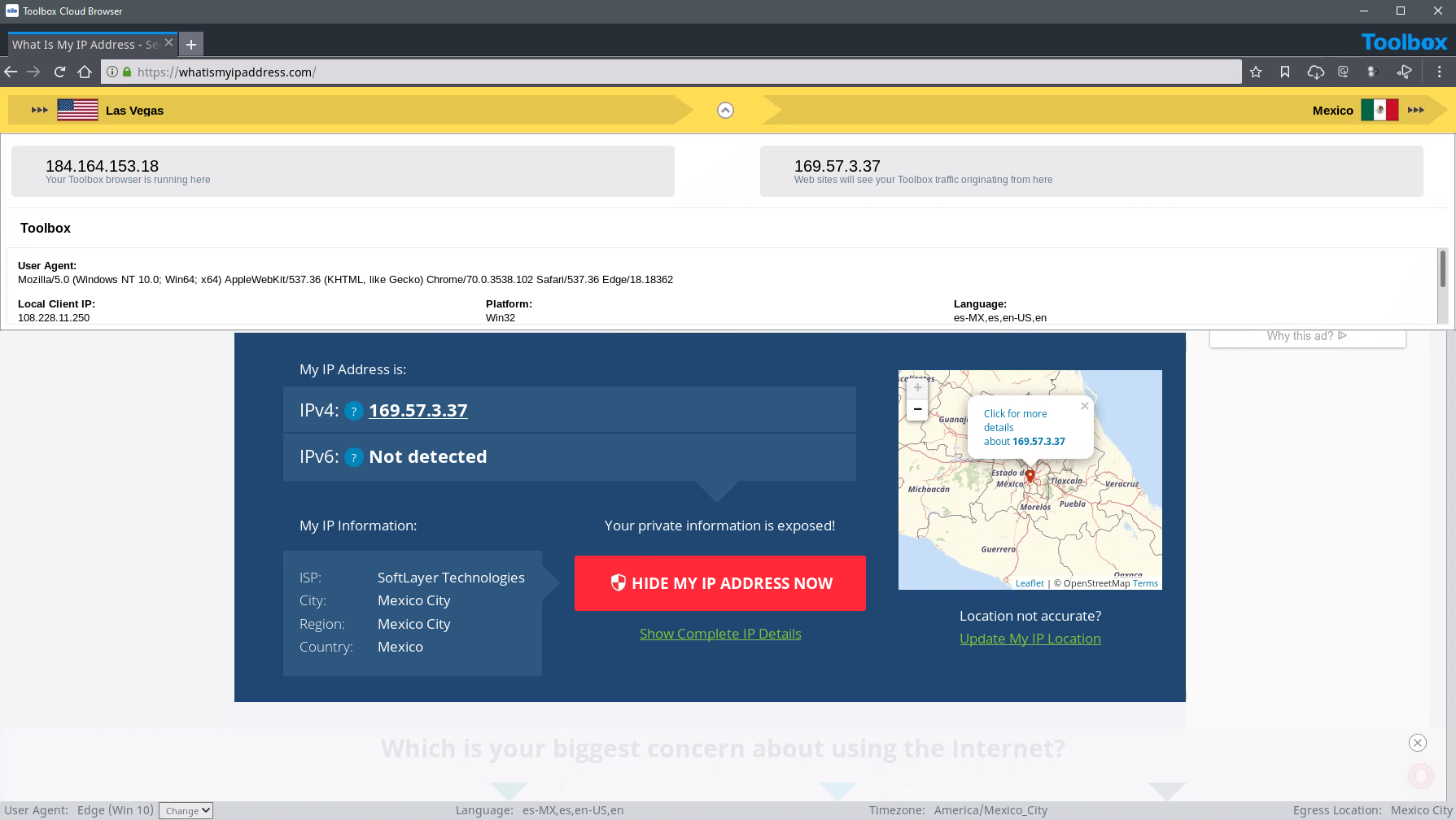Image resolution: width=1456 pixels, height=820 pixels.
Task: Reload the page with the refresh icon
Action: click(59, 72)
